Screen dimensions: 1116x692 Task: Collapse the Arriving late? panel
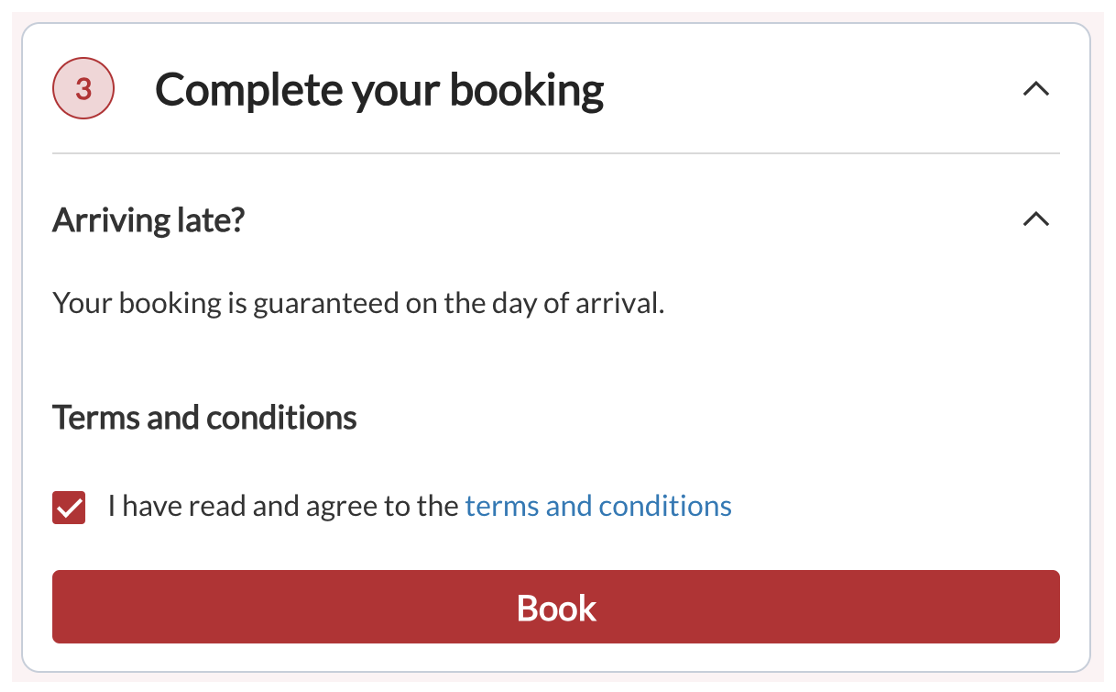pos(1036,219)
